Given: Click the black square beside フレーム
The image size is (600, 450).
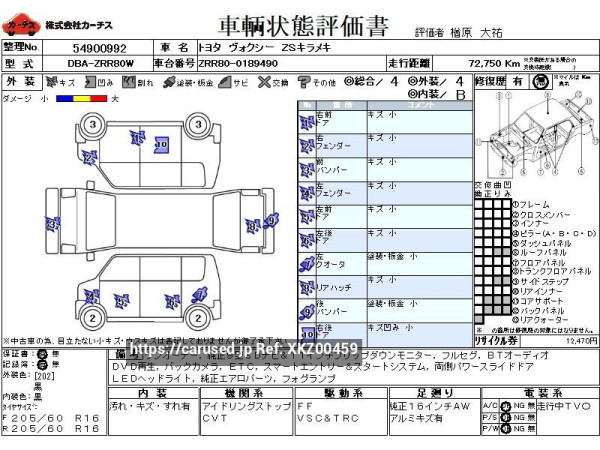Looking at the screenshot, I should (506, 204).
